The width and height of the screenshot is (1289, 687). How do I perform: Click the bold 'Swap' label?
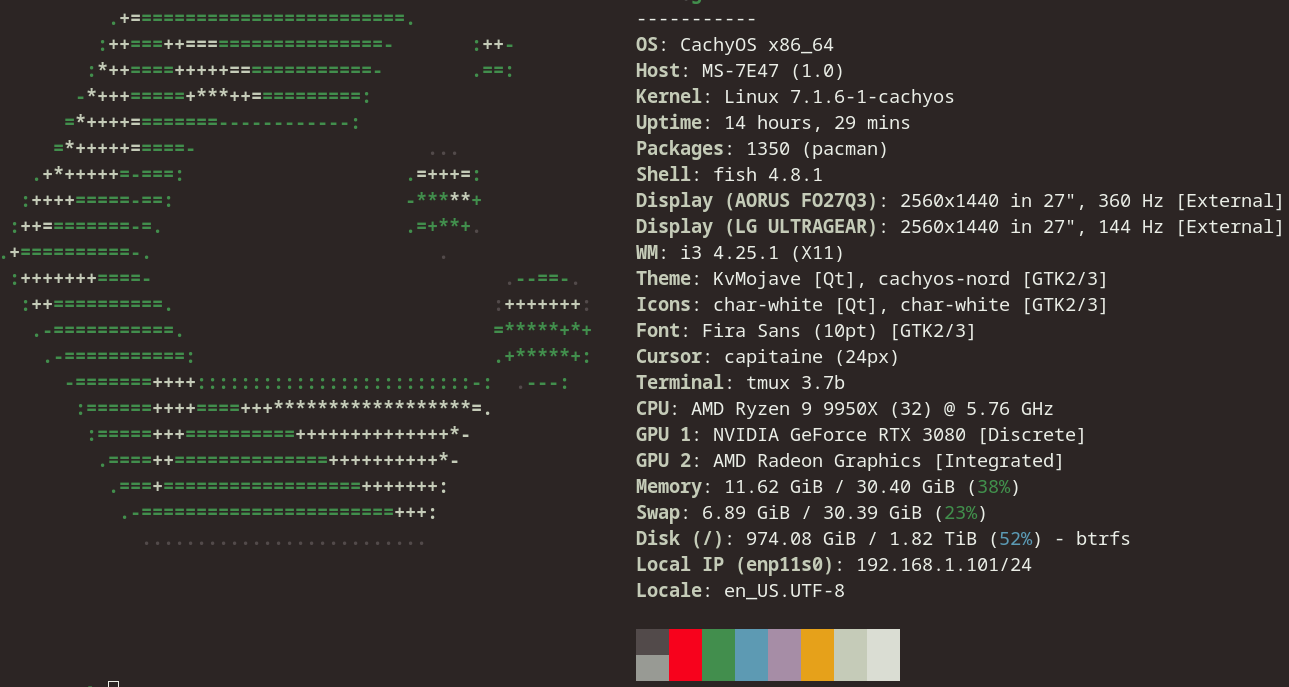[x=658, y=513]
